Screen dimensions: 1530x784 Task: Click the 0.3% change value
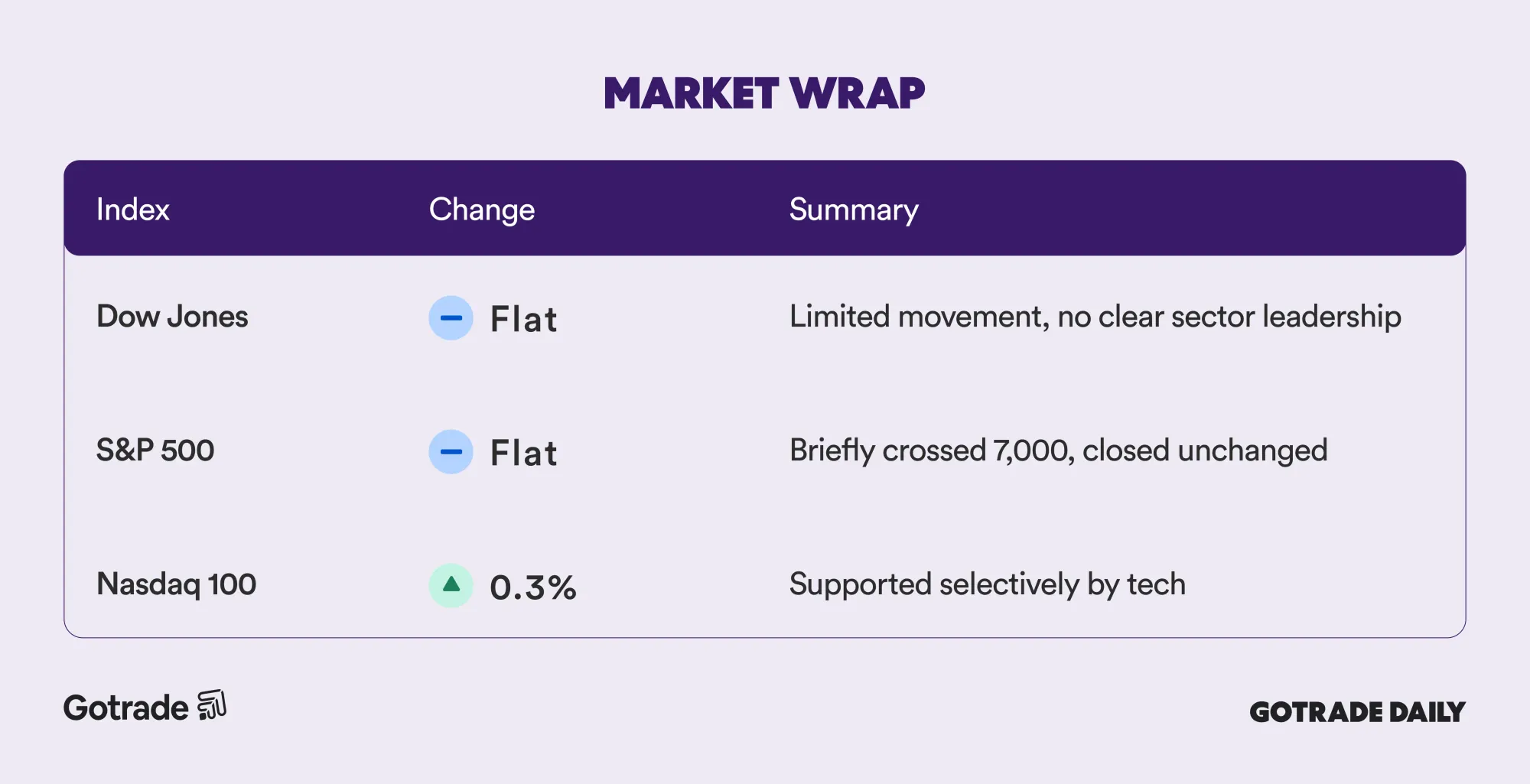click(x=532, y=587)
